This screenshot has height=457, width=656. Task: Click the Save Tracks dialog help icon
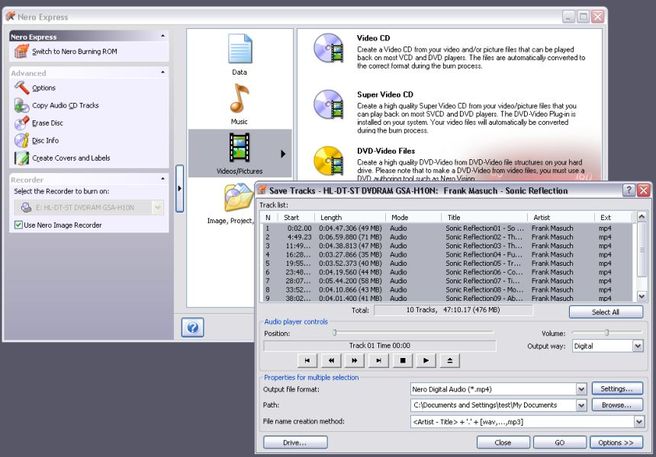click(x=628, y=190)
